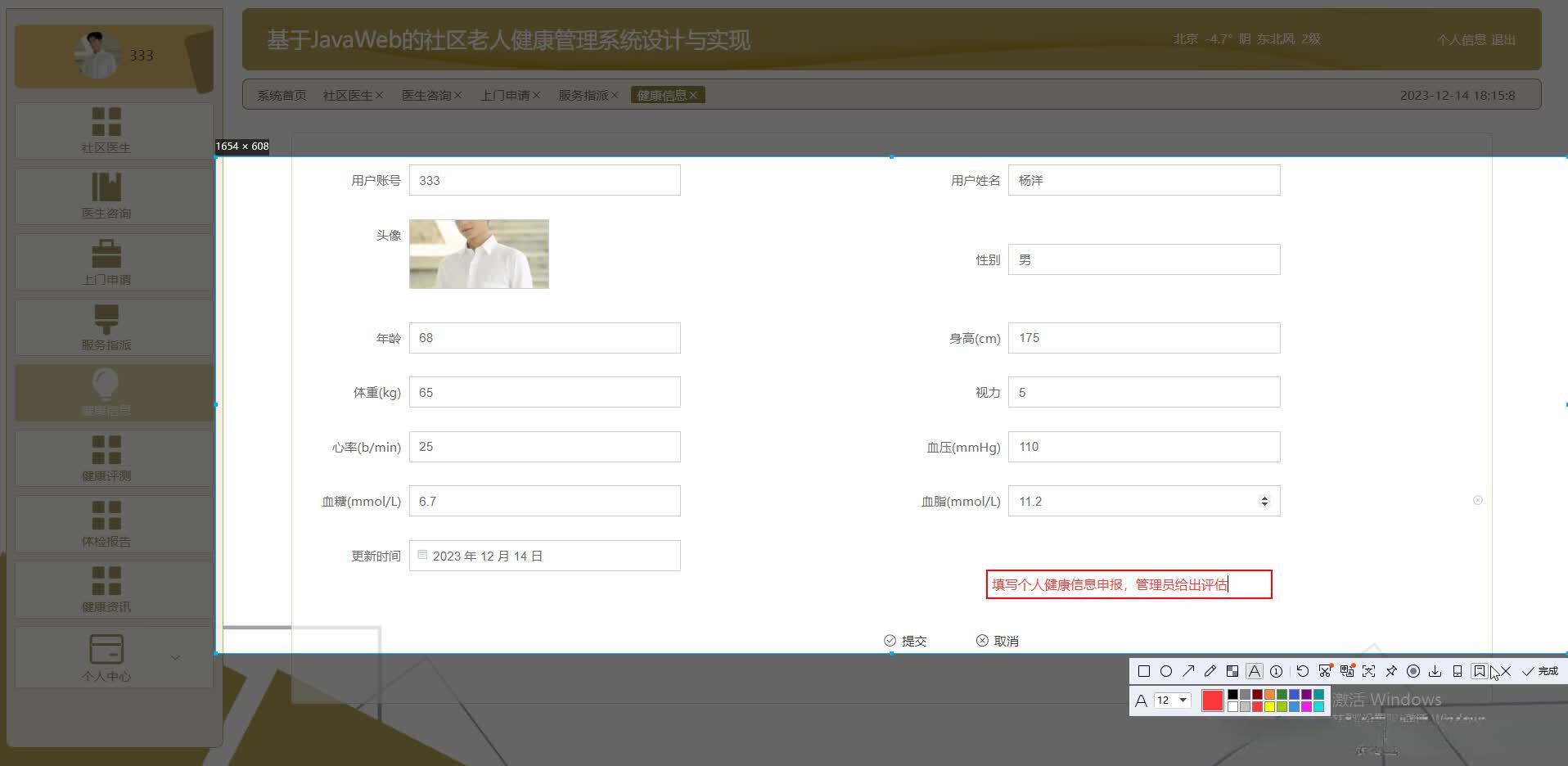Image resolution: width=1568 pixels, height=766 pixels.
Task: Expand the 个人中心 menu chevron
Action: point(174,657)
